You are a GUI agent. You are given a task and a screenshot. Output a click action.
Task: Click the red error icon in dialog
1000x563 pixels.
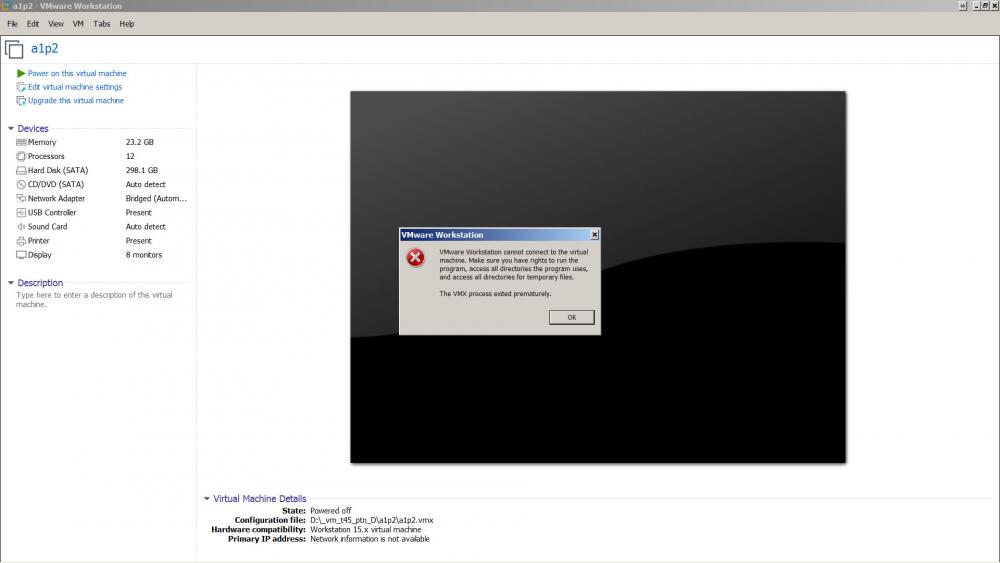coord(415,258)
